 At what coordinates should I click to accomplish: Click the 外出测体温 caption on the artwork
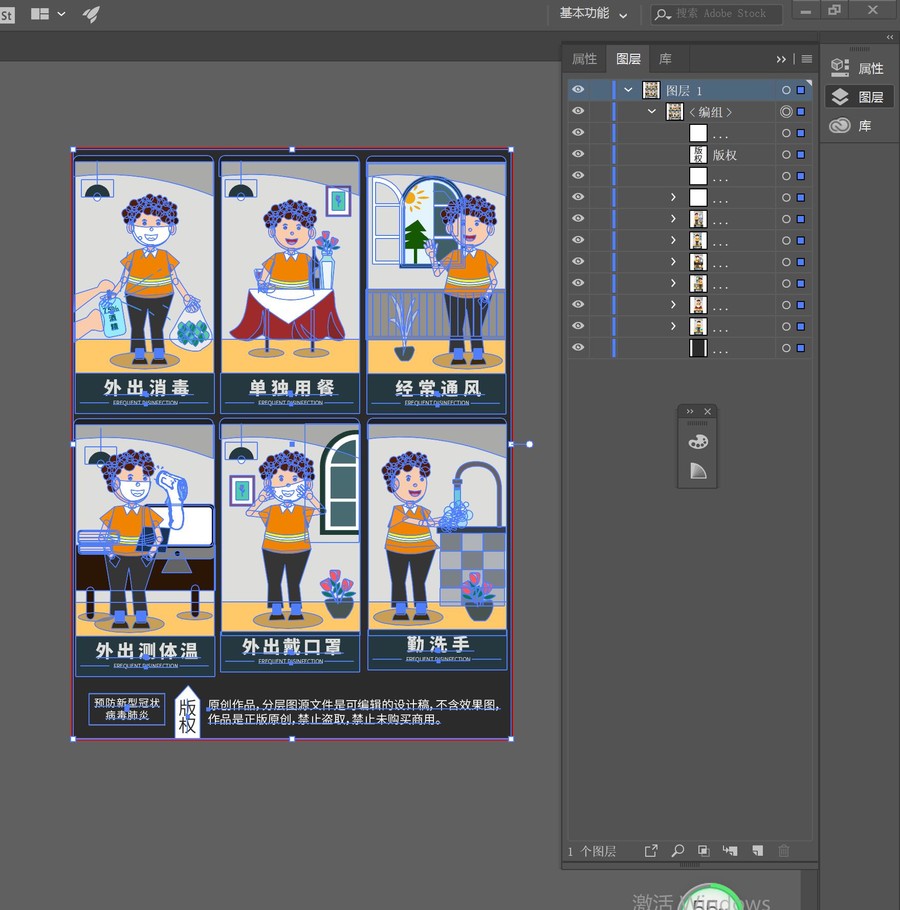[146, 651]
